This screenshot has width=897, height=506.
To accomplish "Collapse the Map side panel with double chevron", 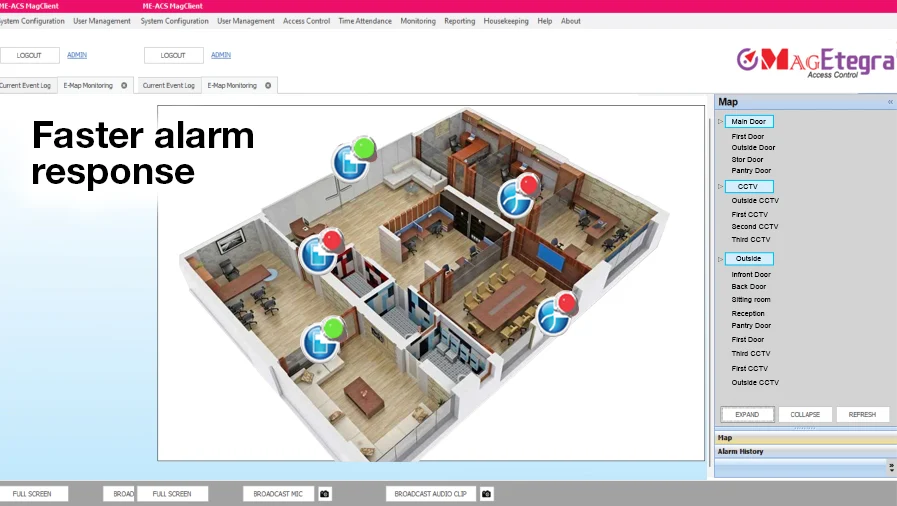I will (x=890, y=102).
